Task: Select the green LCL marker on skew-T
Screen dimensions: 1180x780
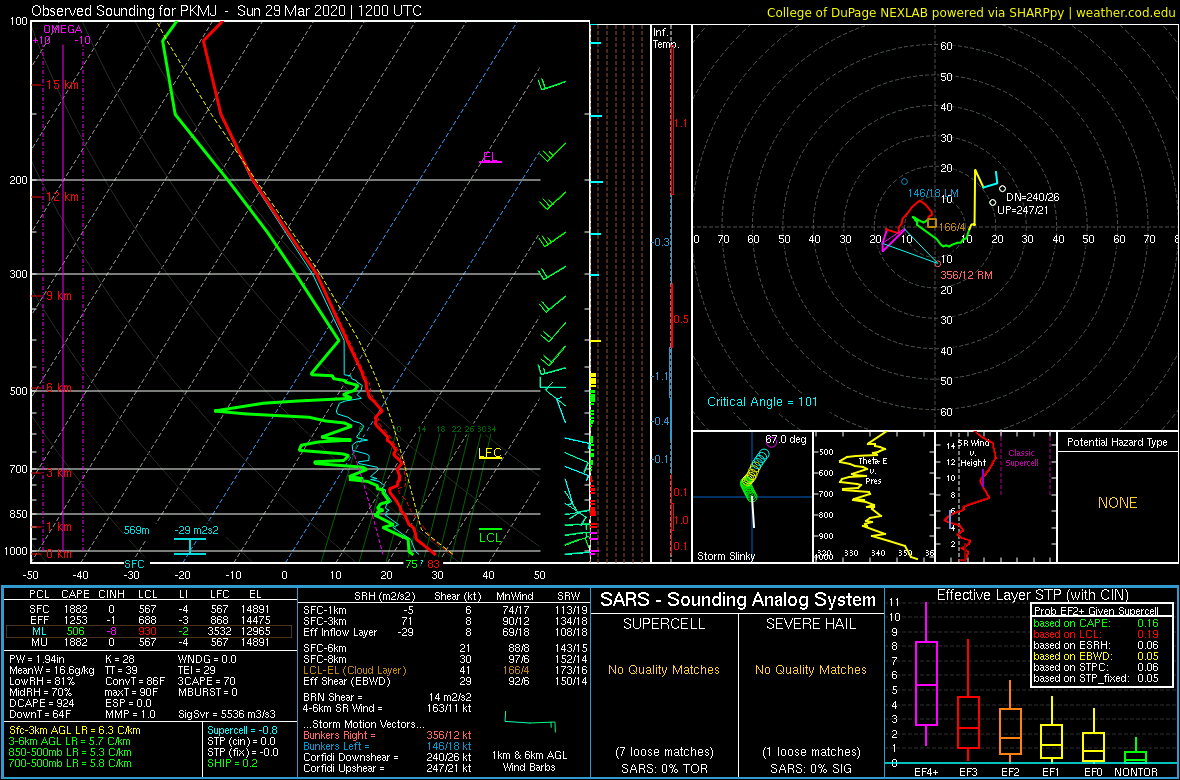Action: (491, 535)
